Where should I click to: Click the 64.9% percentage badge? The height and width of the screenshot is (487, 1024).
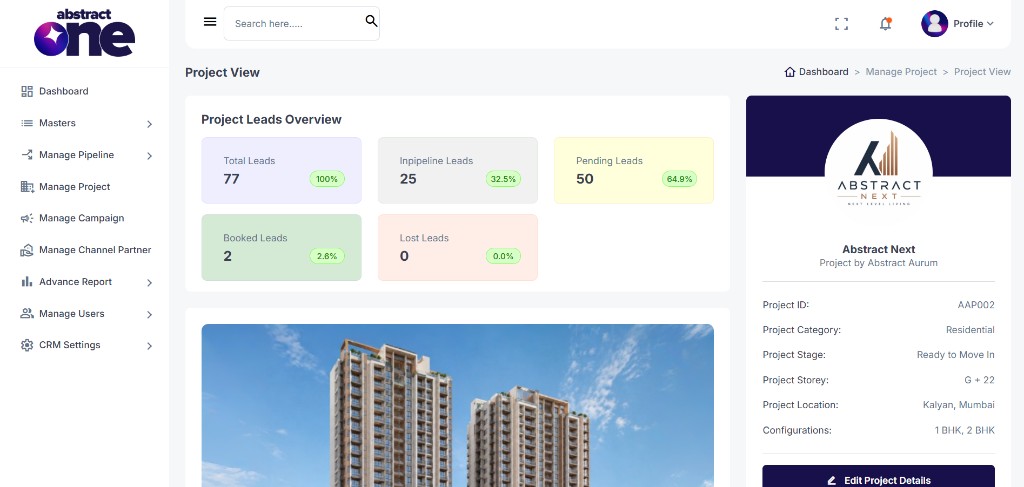680,179
